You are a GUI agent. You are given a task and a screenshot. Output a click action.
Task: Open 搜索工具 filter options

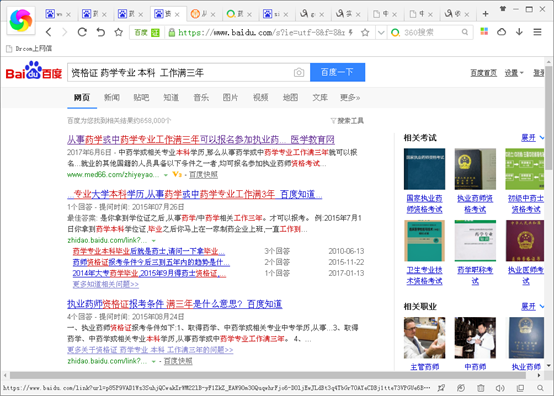pyautogui.click(x=347, y=121)
